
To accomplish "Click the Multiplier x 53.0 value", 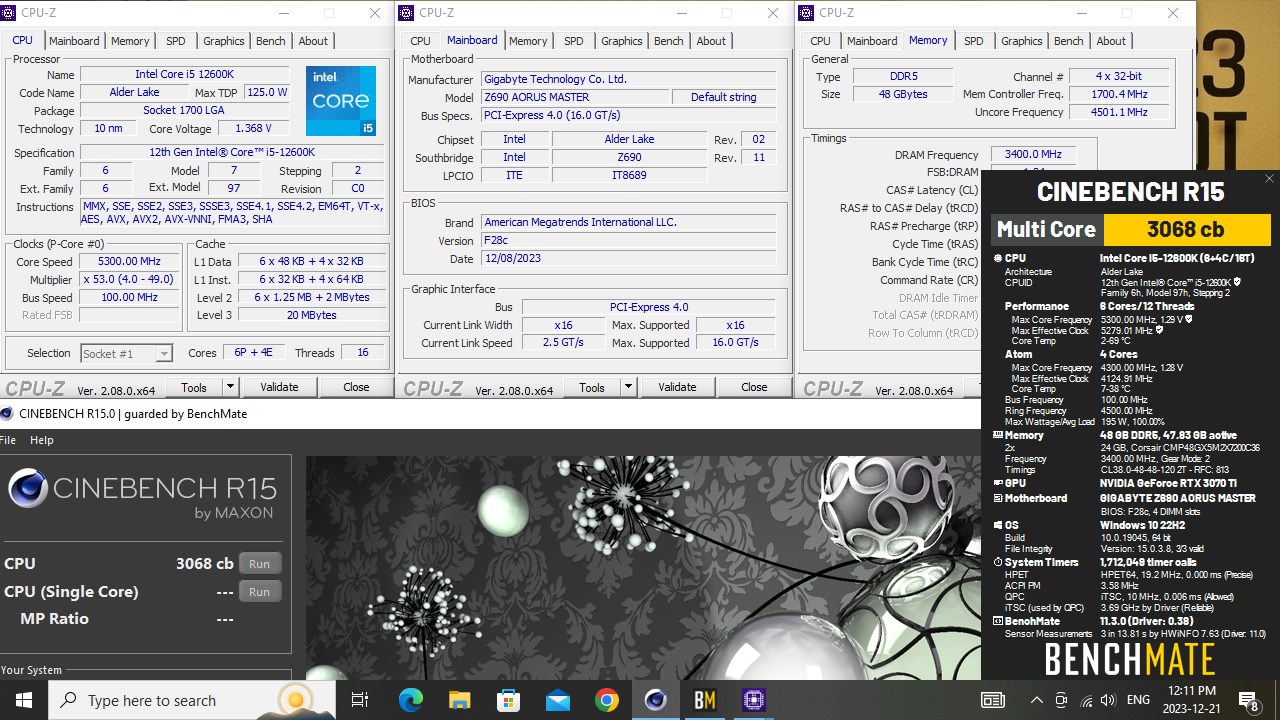I will [129, 280].
